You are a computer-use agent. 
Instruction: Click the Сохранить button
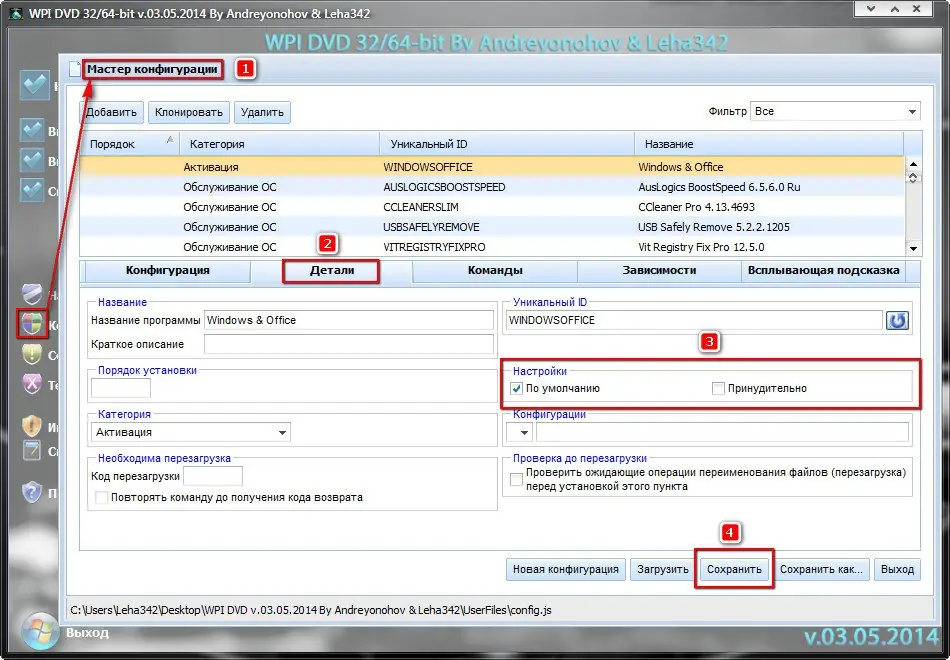pos(734,570)
